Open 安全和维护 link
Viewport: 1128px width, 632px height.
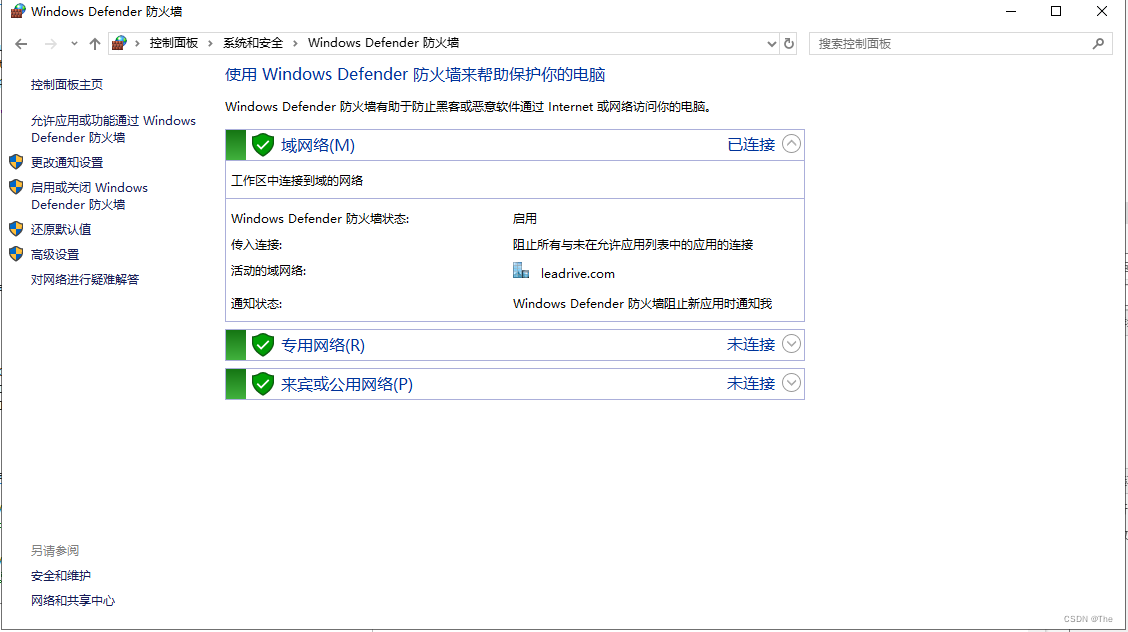pos(60,576)
